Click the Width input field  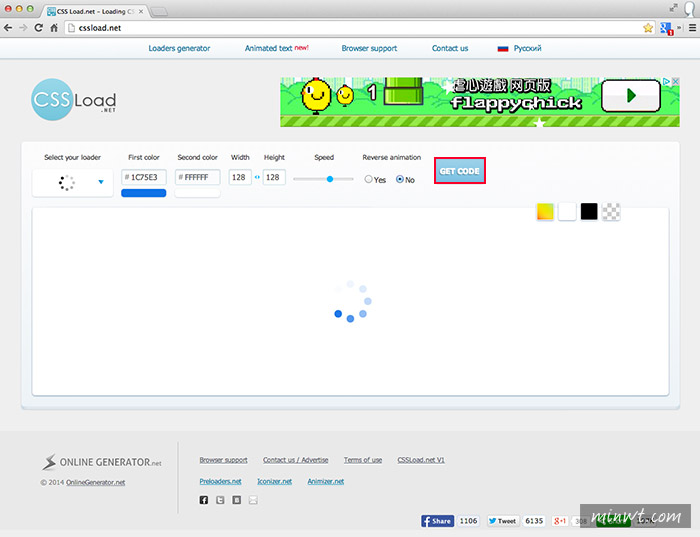coord(240,177)
